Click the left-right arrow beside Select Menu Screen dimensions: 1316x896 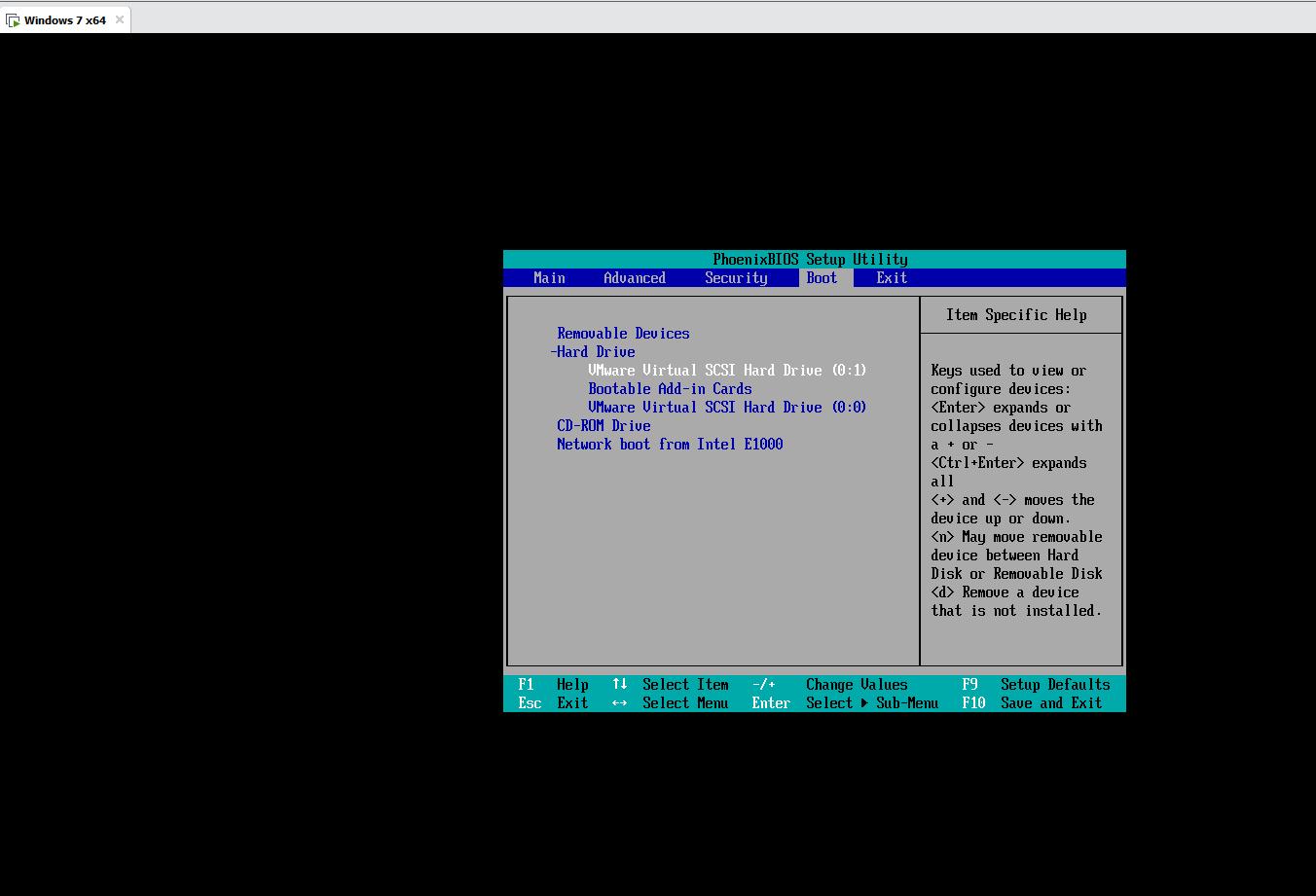619,702
